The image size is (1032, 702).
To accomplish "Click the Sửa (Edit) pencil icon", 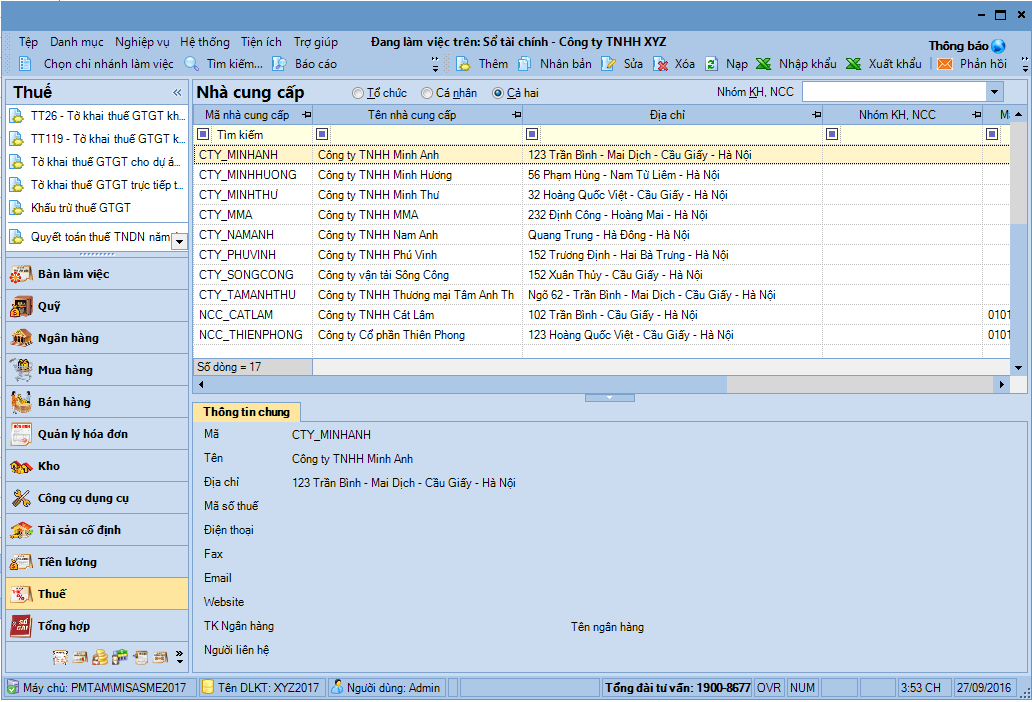I will [x=608, y=64].
